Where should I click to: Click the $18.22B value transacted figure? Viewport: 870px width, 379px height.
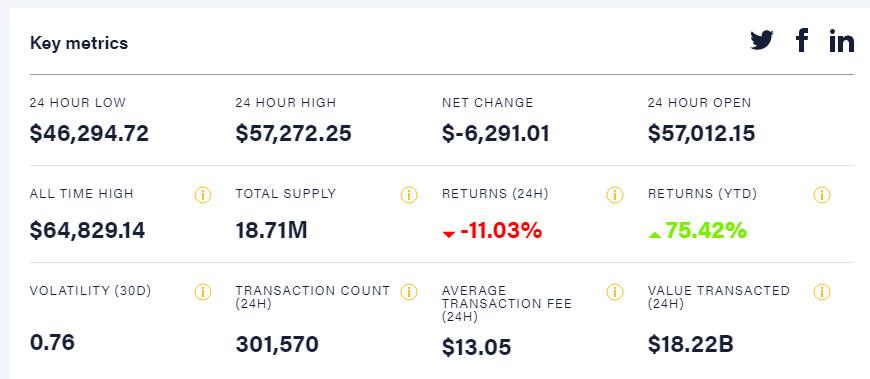click(x=691, y=345)
